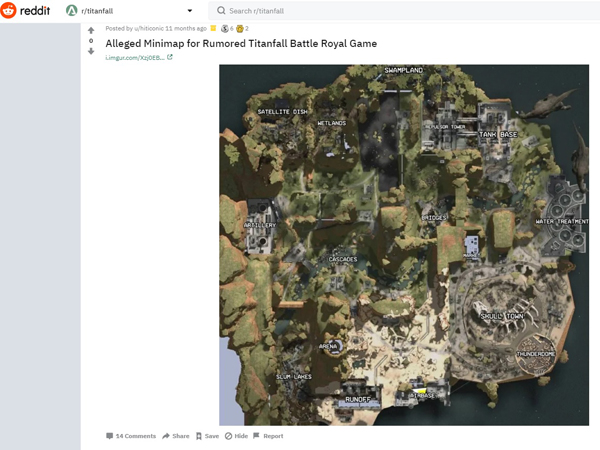
Task: Click the THUNDERDOME label on the map
Action: click(536, 354)
